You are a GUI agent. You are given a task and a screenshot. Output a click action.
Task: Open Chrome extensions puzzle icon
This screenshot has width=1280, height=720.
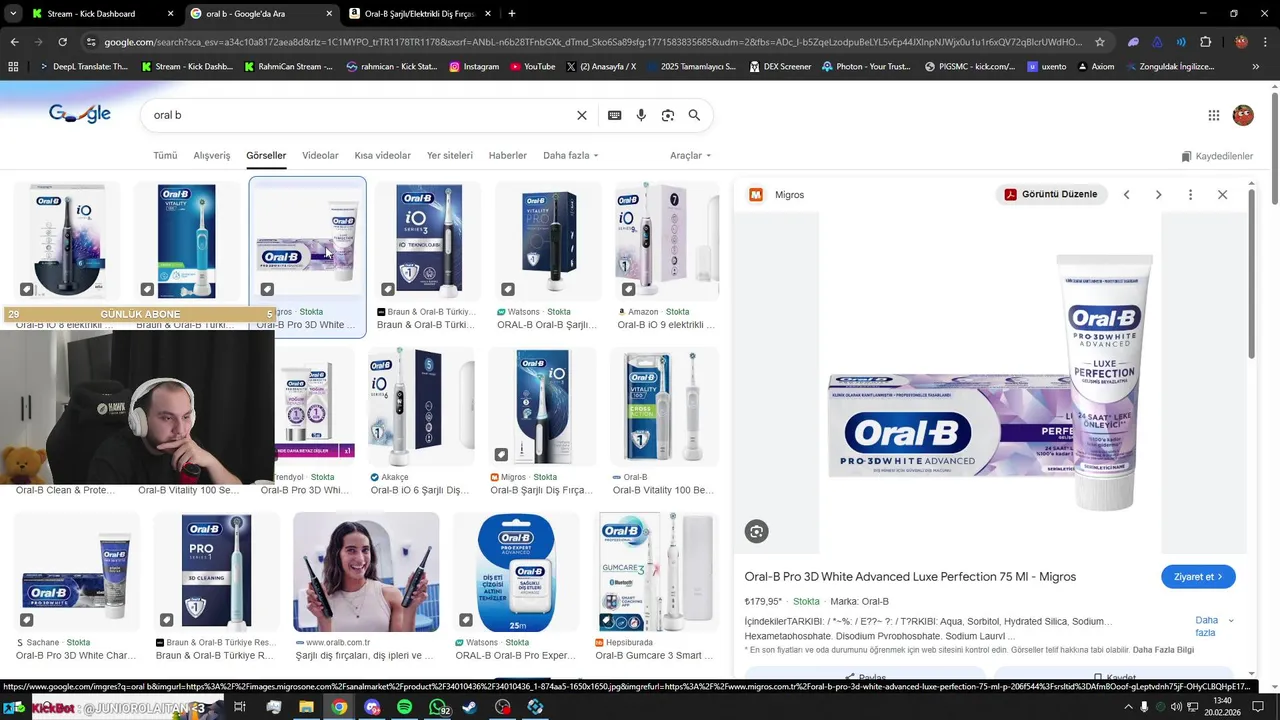click(1205, 42)
